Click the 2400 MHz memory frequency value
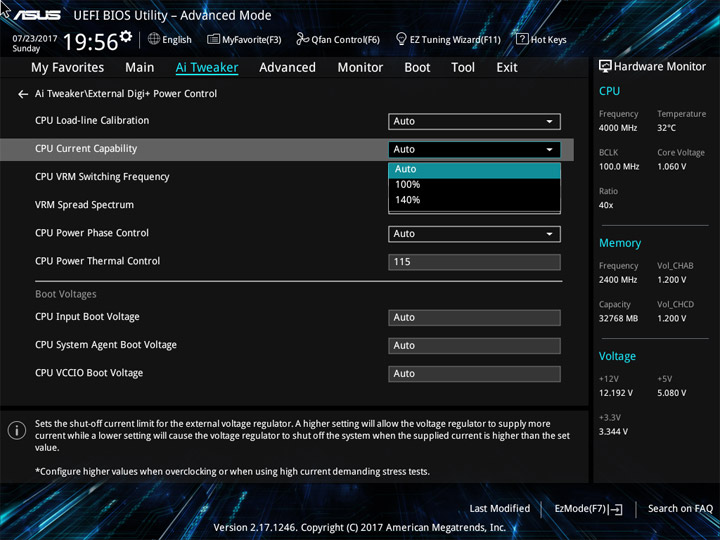This screenshot has height=540, width=720. point(618,280)
